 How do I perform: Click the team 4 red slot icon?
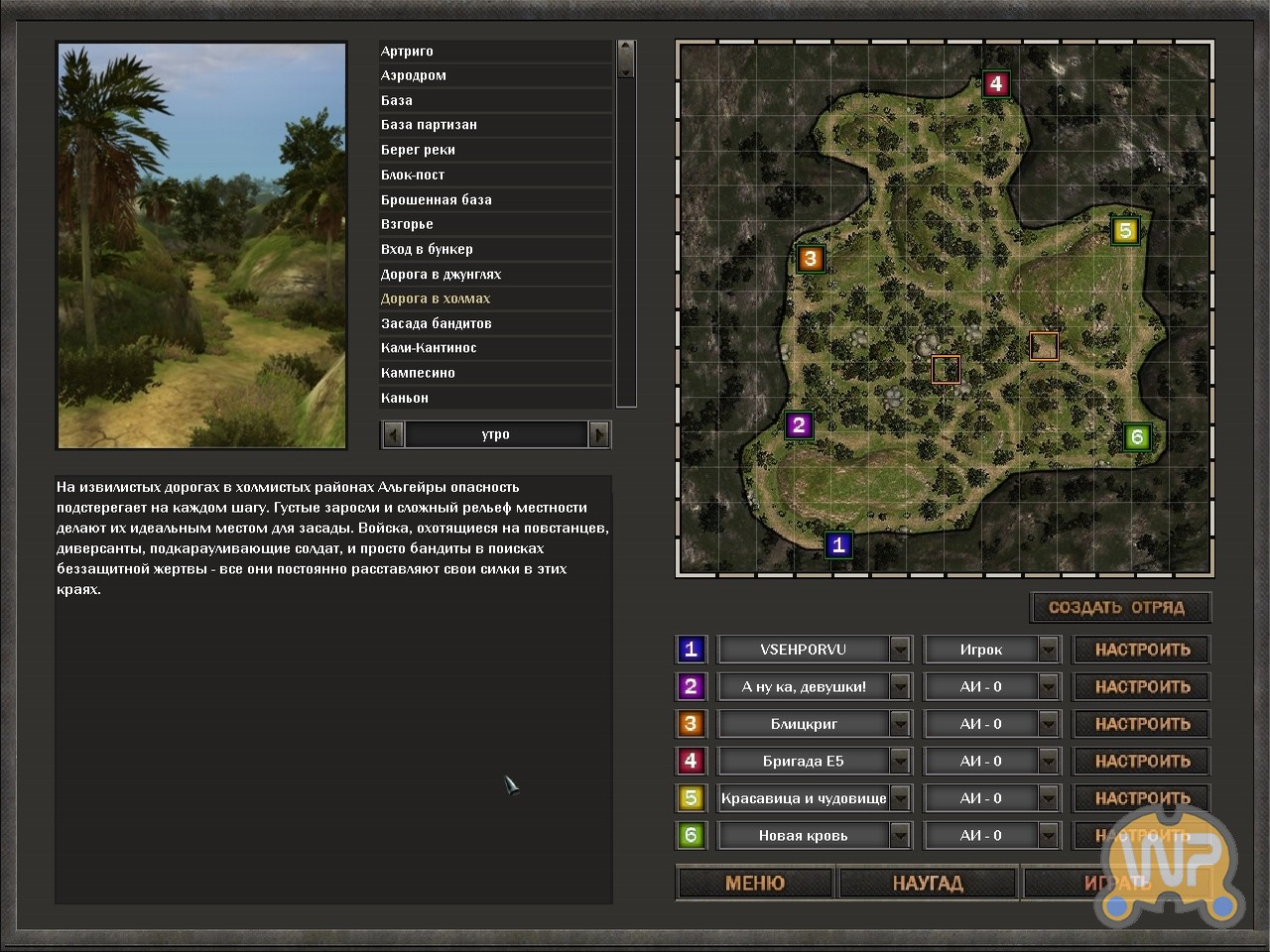[x=691, y=761]
